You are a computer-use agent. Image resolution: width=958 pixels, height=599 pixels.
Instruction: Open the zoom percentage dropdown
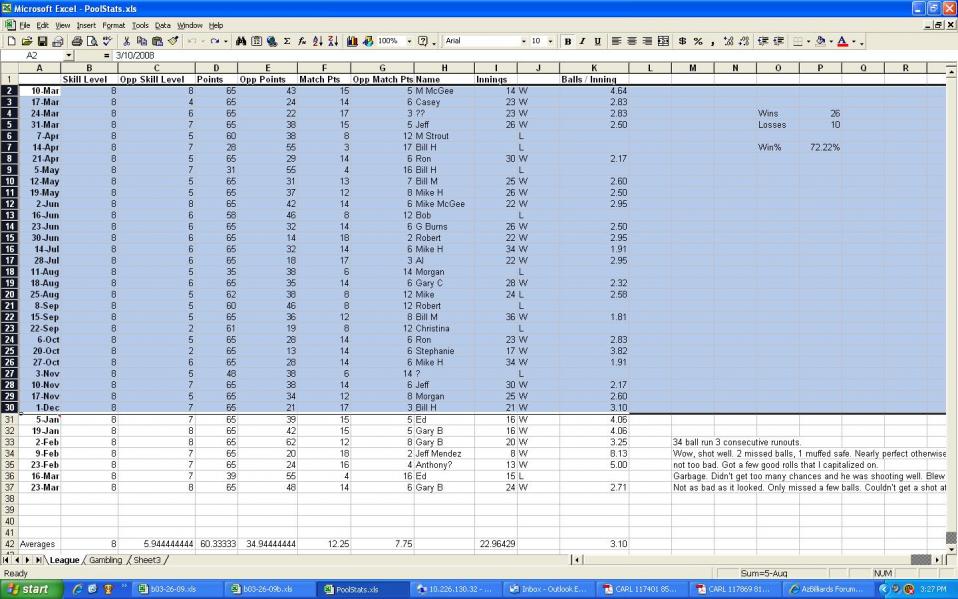point(407,41)
